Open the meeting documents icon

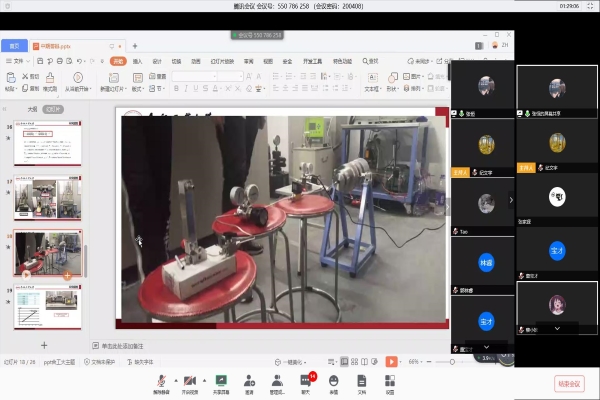(x=361, y=382)
